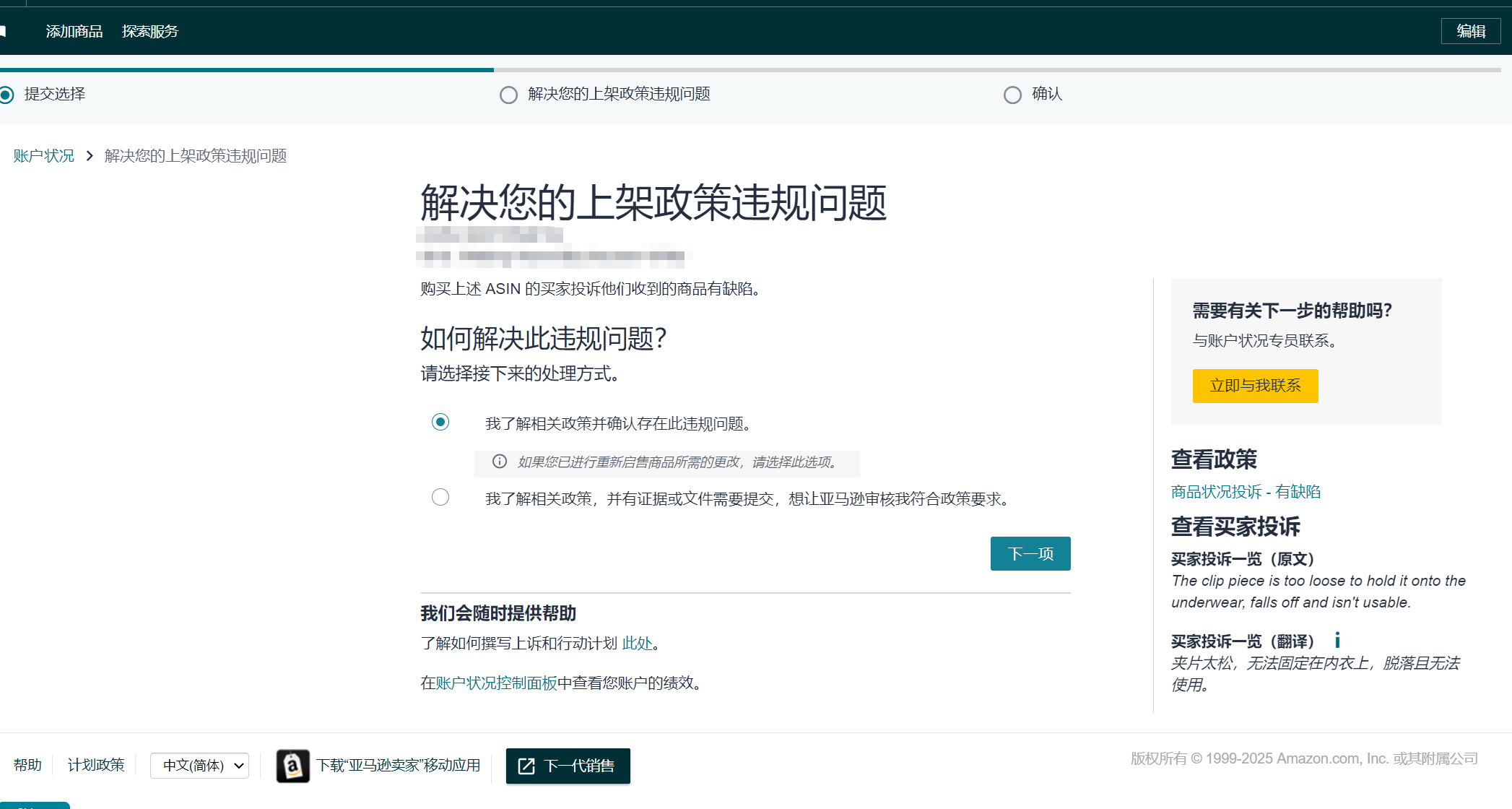The height and width of the screenshot is (809, 1512).
Task: Click the English complaint text 'The clip piece is too loose'
Action: [1318, 592]
